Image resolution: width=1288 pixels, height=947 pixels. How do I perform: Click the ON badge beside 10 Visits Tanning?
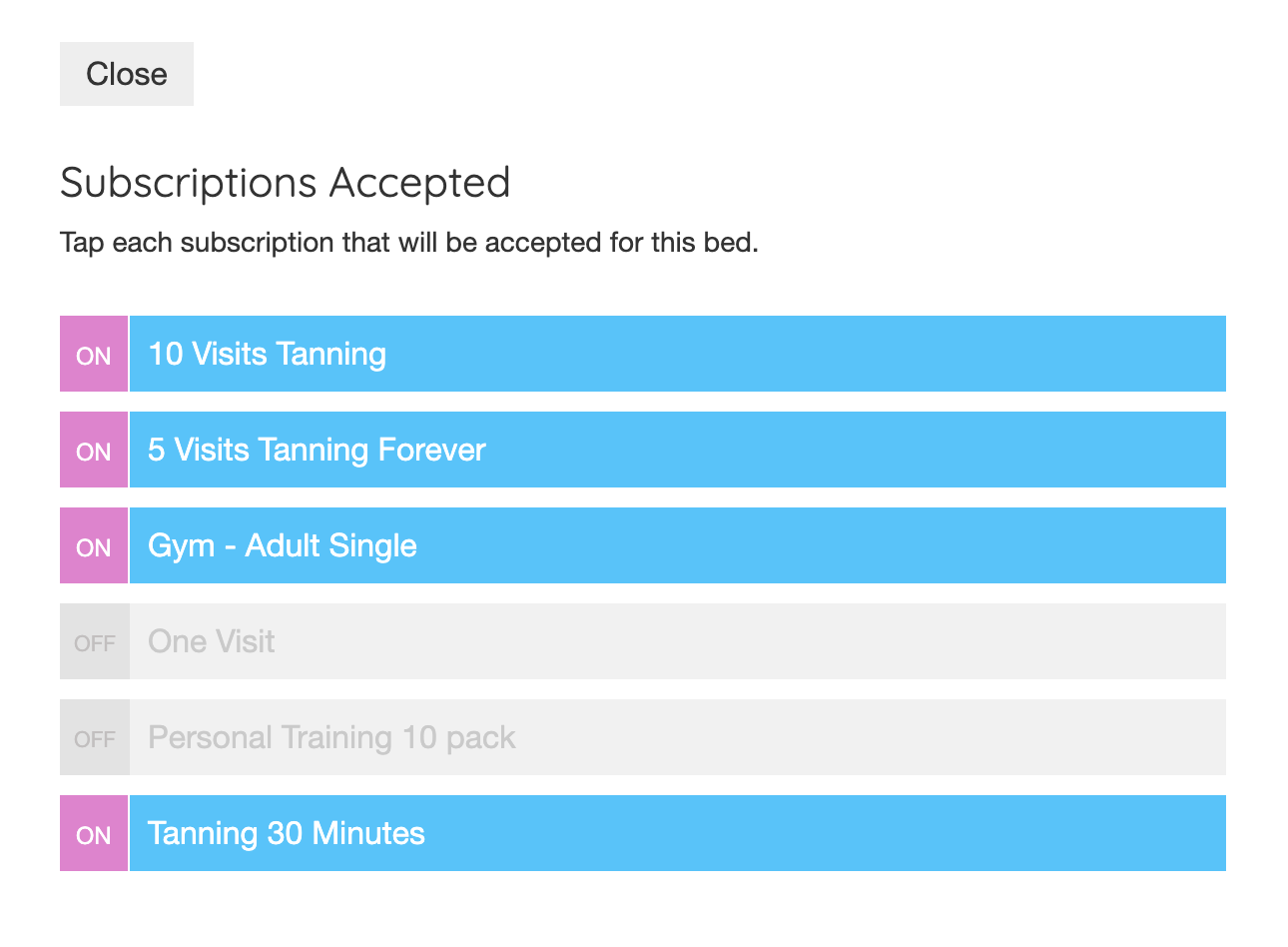pos(94,354)
